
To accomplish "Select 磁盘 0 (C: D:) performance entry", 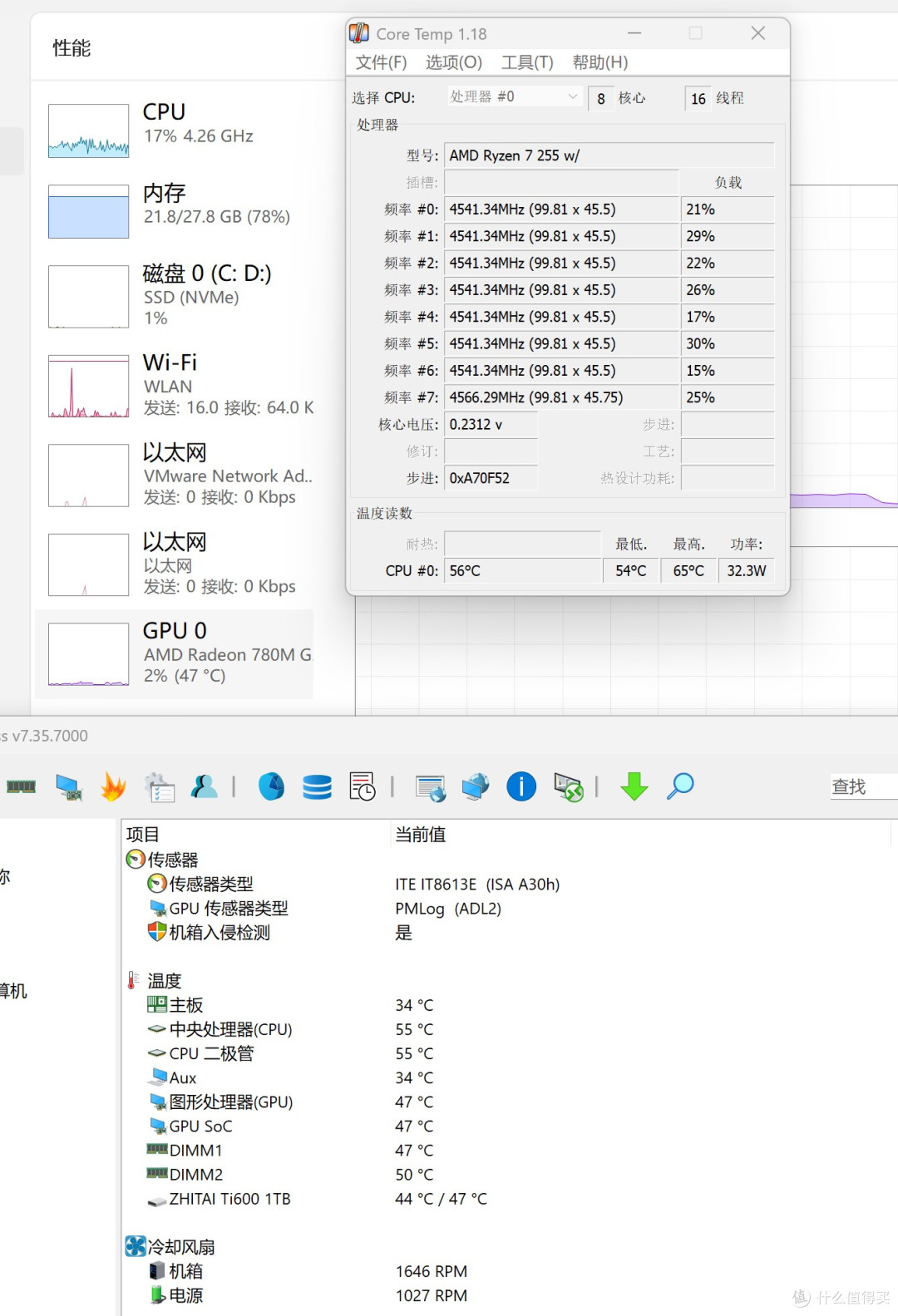I will pyautogui.click(x=175, y=296).
